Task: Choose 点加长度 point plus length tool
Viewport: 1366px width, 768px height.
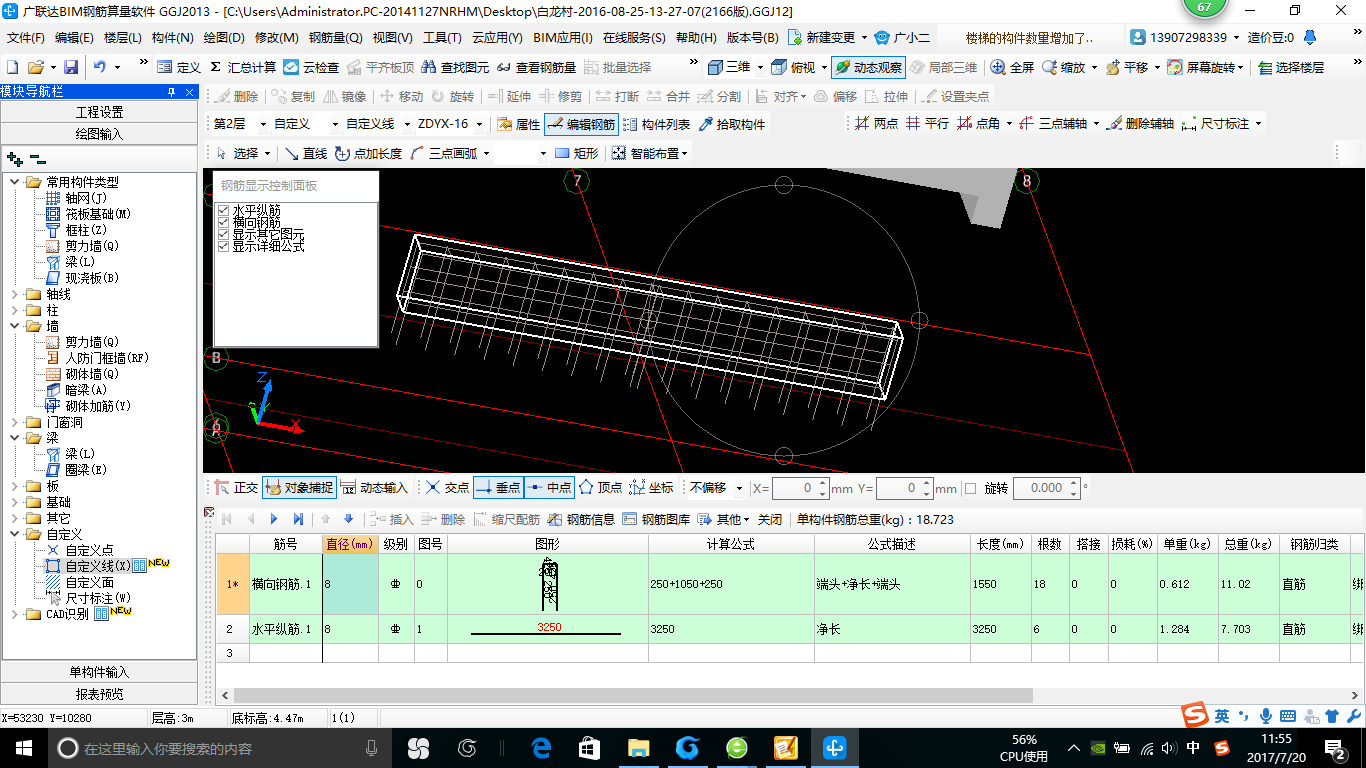Action: [x=368, y=153]
